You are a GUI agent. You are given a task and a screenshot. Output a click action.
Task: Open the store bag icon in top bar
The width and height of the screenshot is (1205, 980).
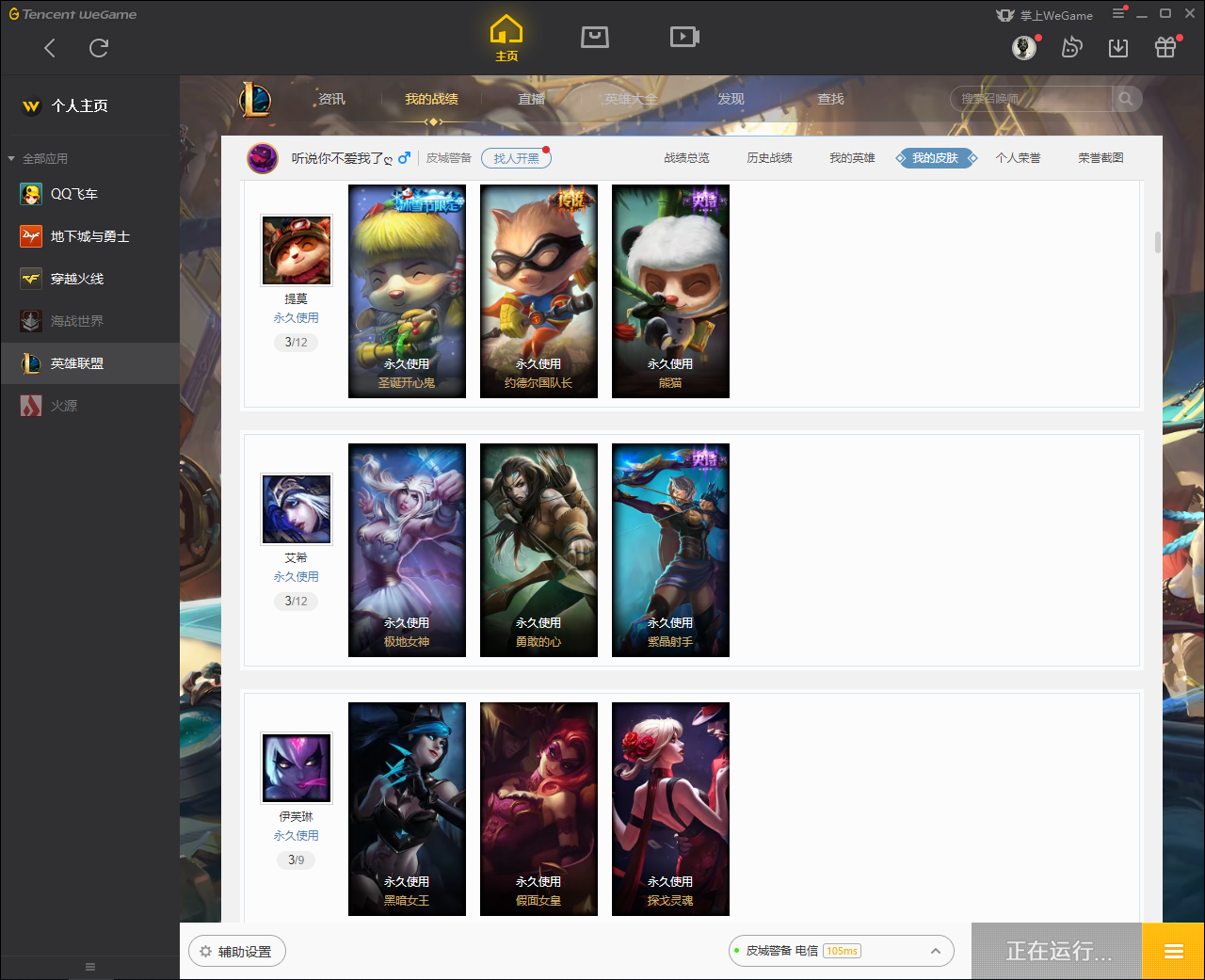click(595, 37)
